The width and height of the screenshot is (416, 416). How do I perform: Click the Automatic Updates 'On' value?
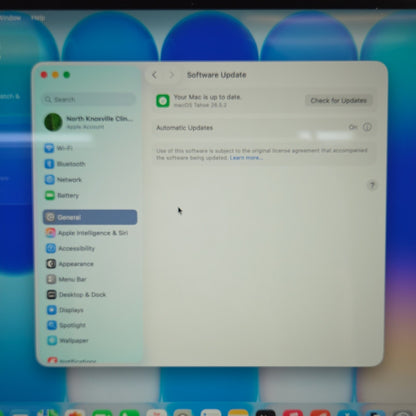[353, 127]
